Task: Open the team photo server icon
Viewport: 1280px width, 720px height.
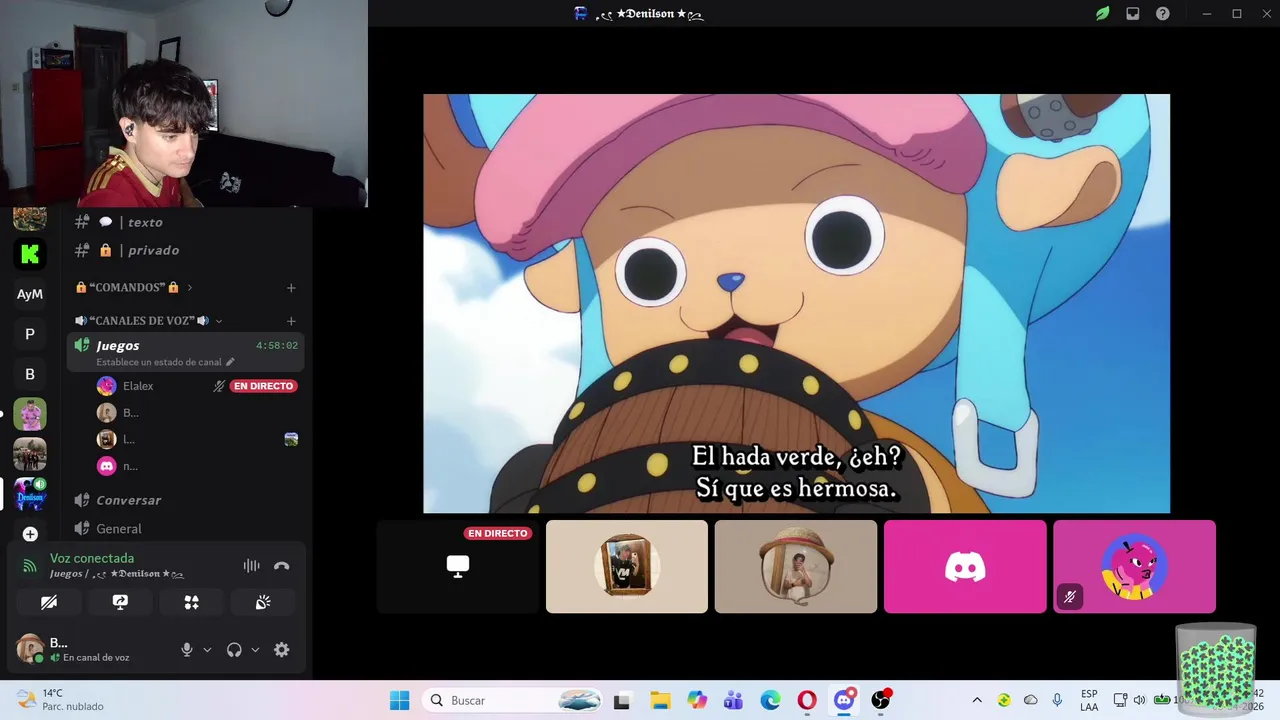Action: 30,454
